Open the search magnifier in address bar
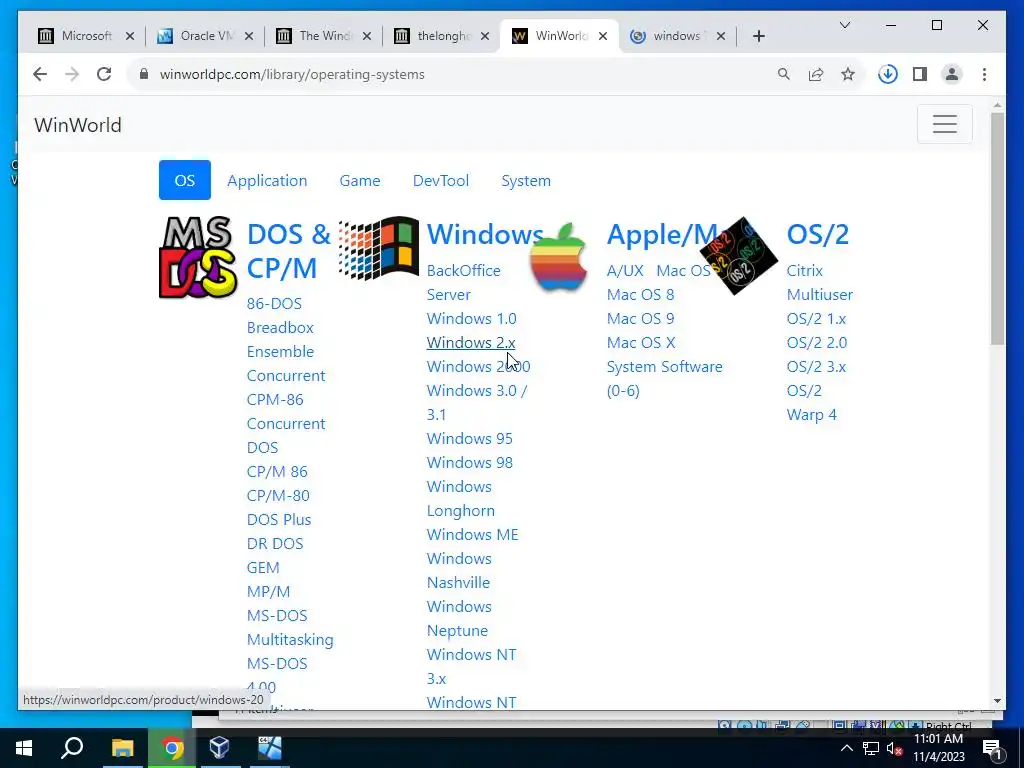The image size is (1024, 768). coord(784,74)
